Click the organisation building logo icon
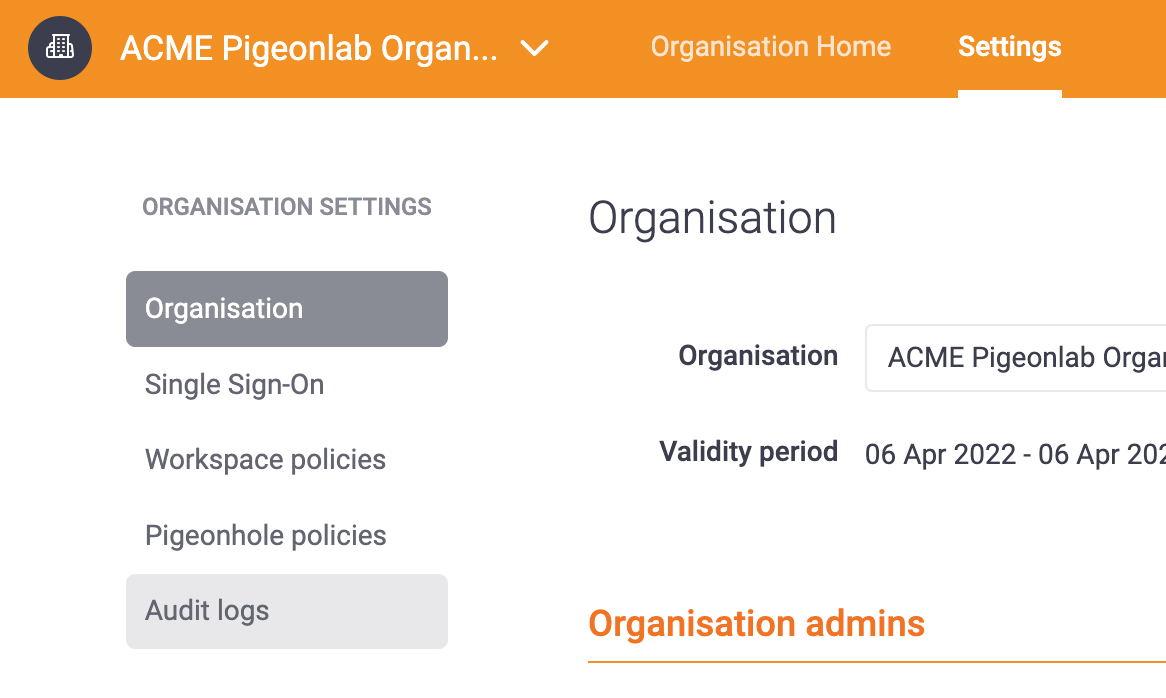1166x698 pixels. coord(59,48)
